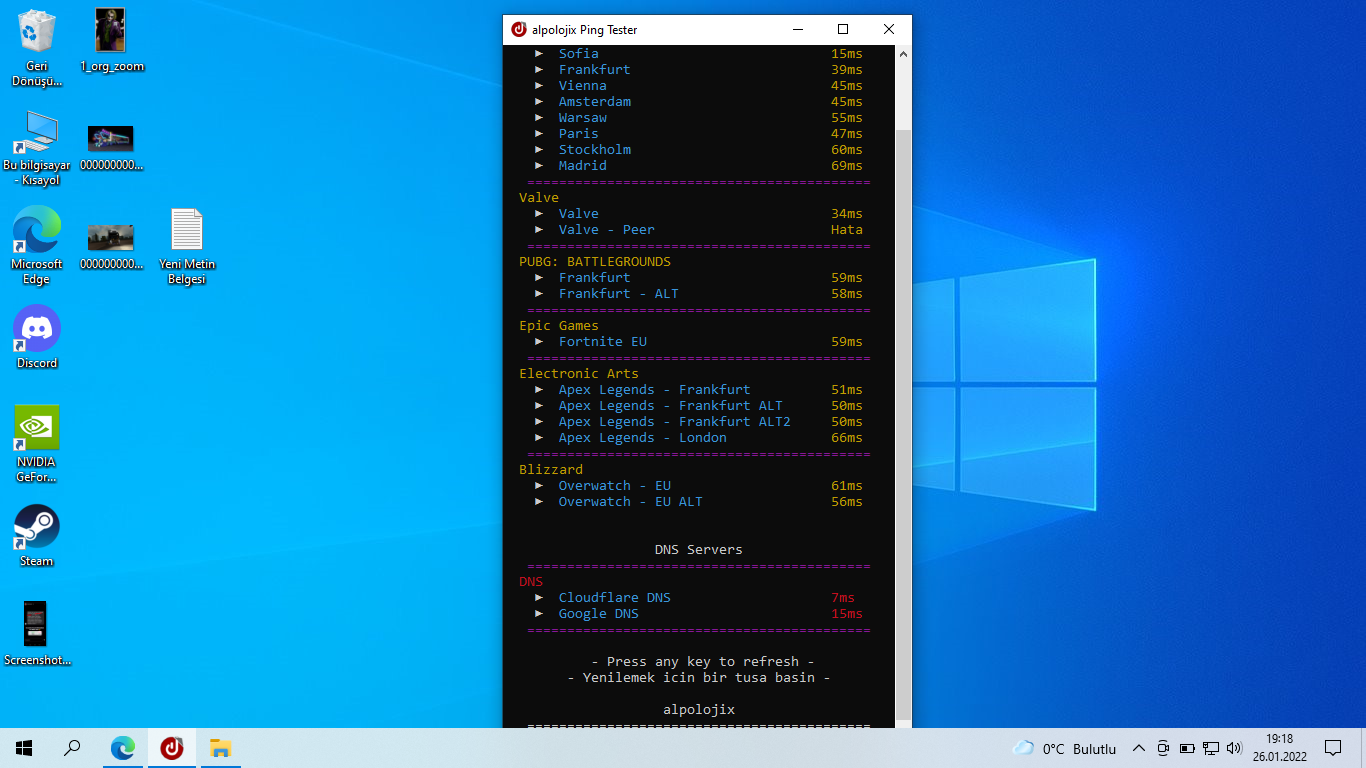Click the Stockholm server entry
The image size is (1366, 768).
pos(698,150)
